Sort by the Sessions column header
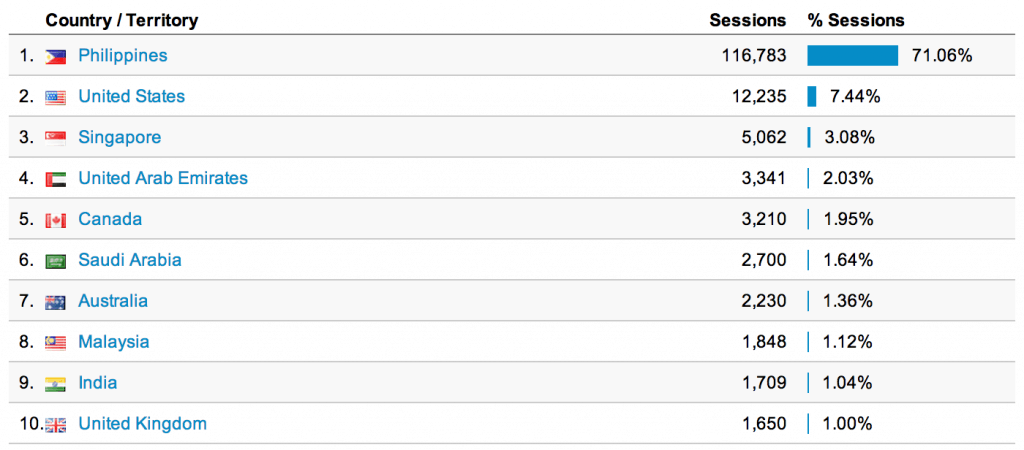Viewport: 1024px width, 450px height. (748, 20)
